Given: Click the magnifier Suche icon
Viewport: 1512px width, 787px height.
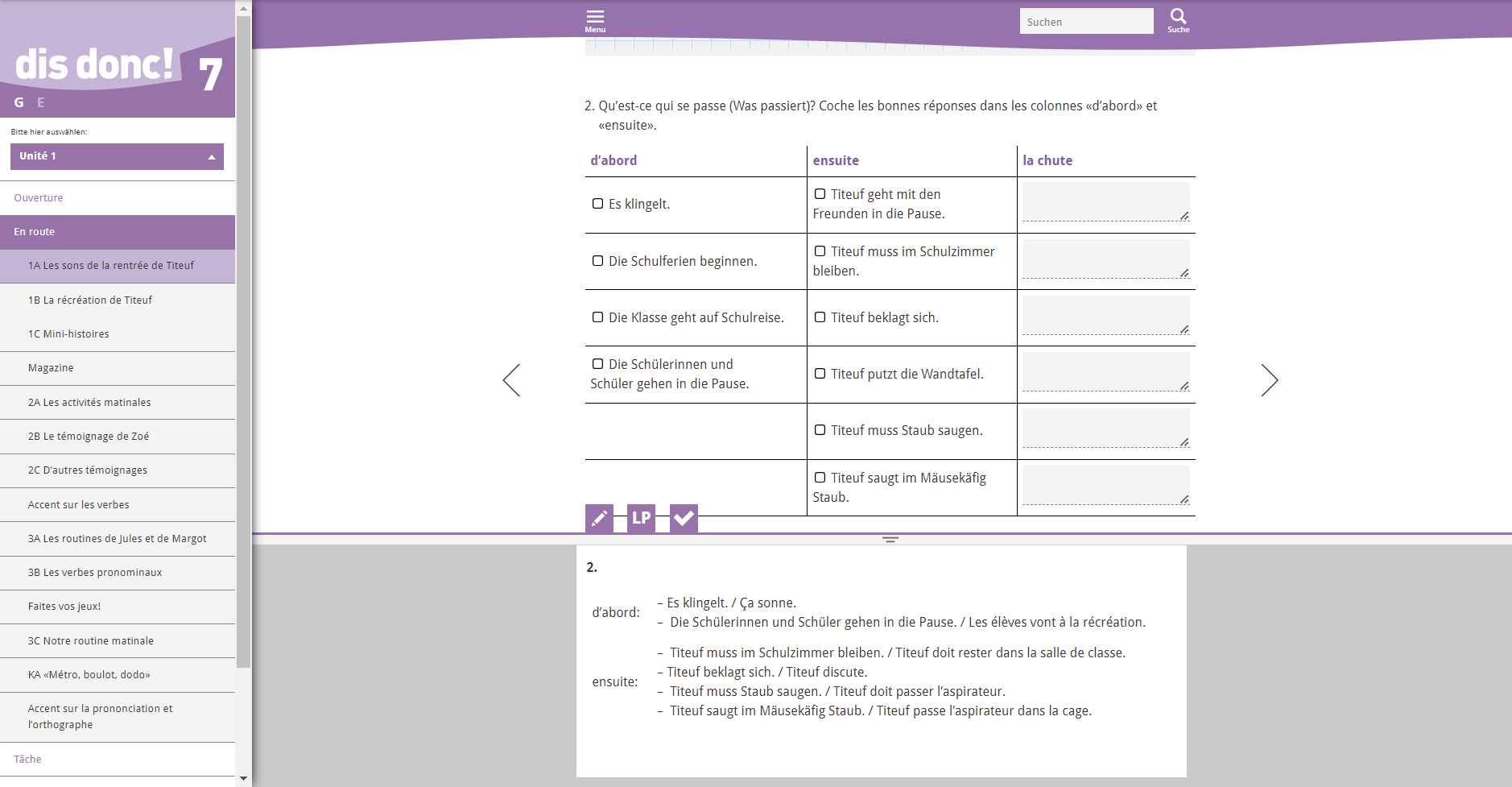Looking at the screenshot, I should [x=1178, y=20].
